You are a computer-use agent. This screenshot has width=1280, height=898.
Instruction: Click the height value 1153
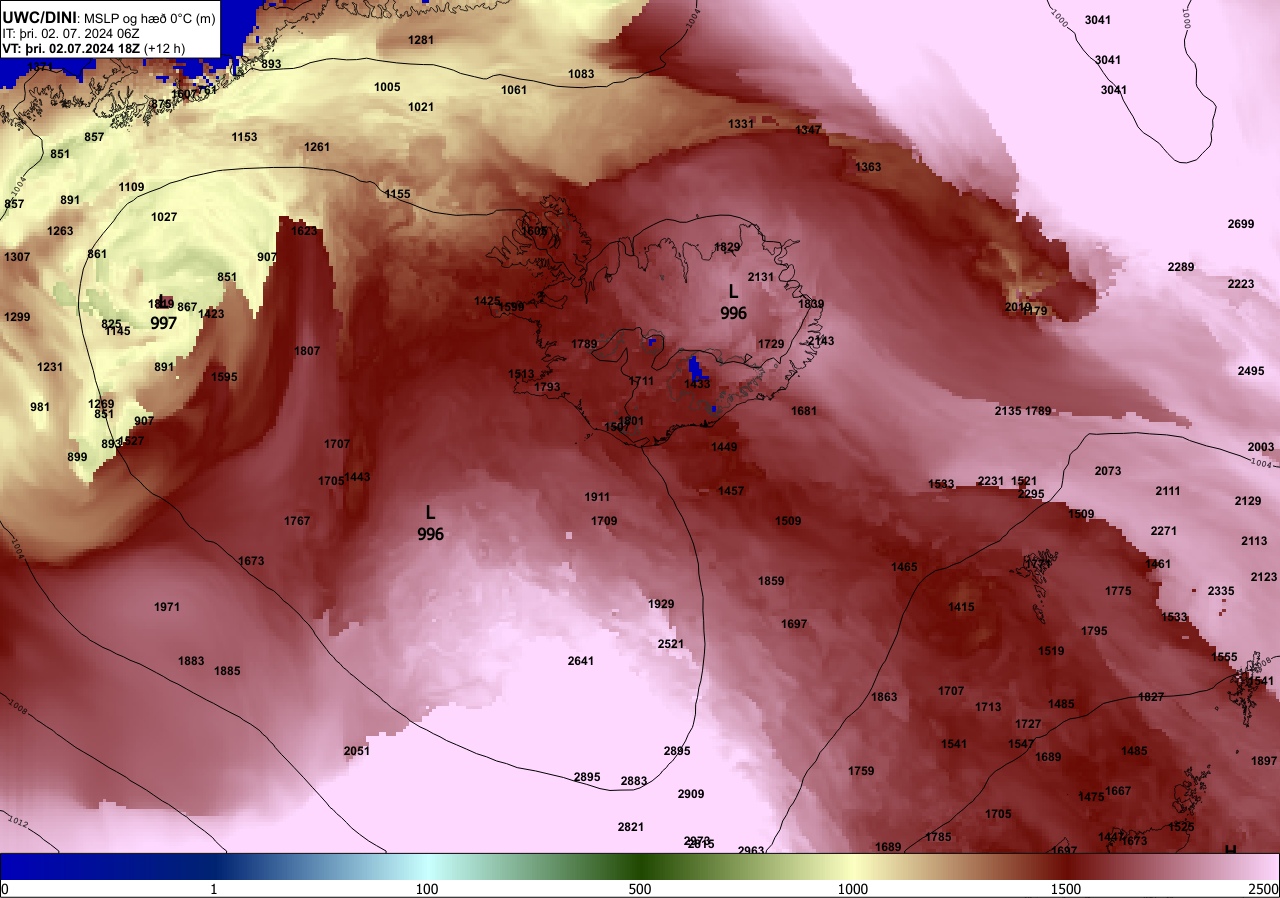tap(244, 137)
